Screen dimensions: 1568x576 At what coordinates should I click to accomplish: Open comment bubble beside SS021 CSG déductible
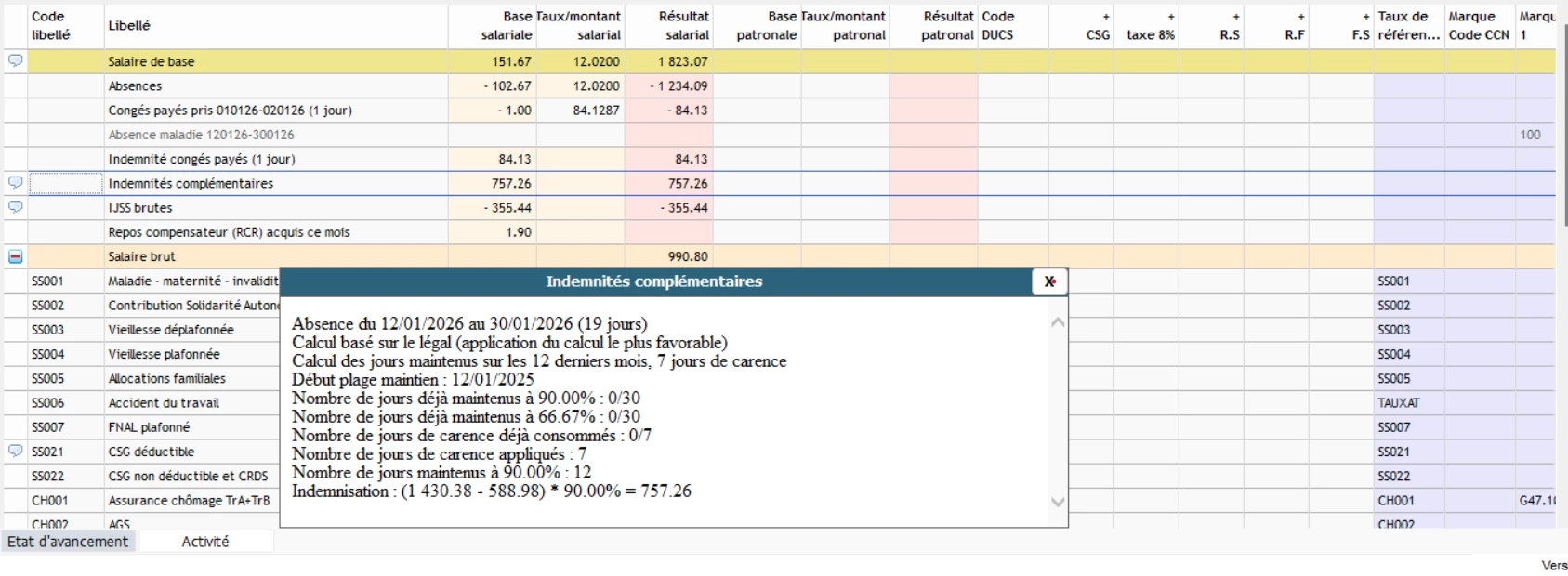point(16,451)
